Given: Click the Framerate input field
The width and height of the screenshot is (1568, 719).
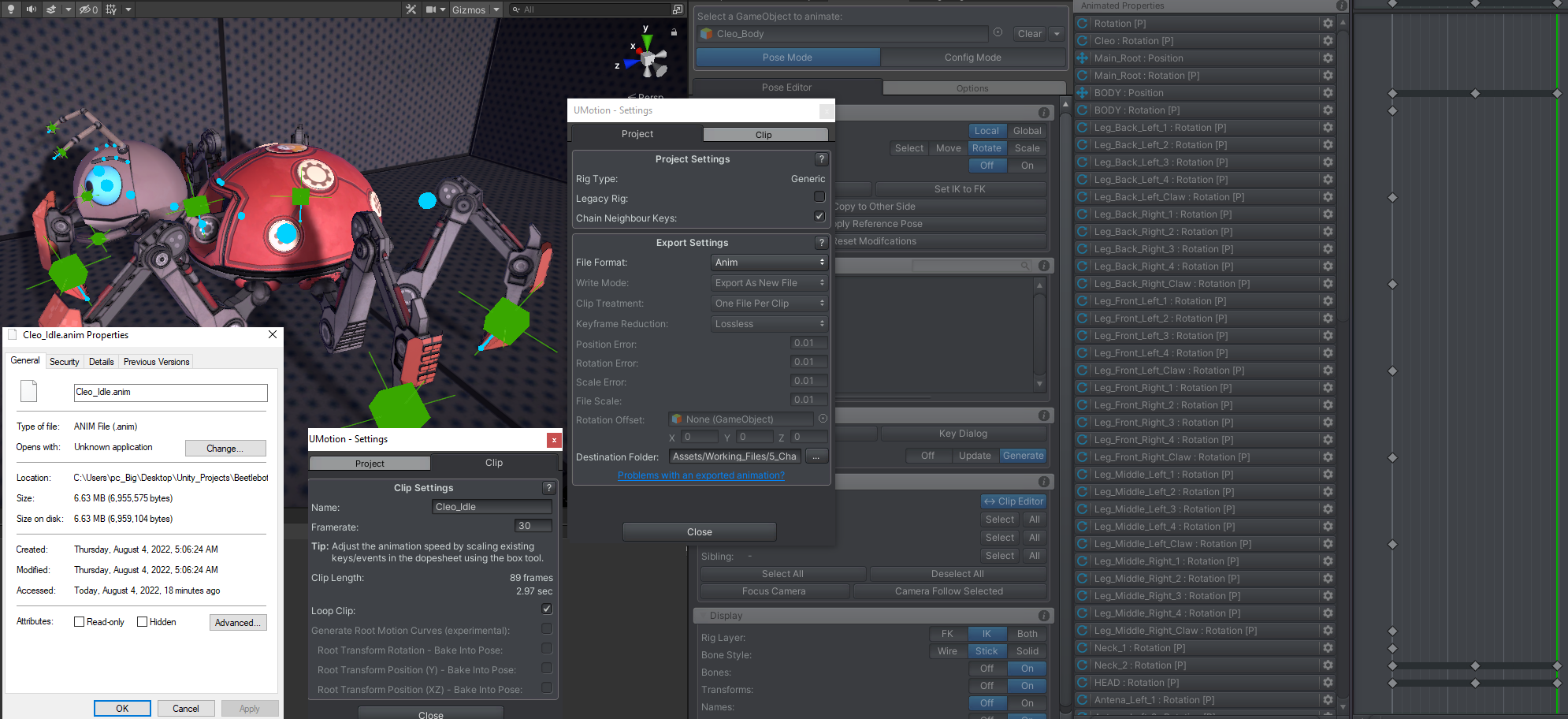Looking at the screenshot, I should (x=533, y=526).
